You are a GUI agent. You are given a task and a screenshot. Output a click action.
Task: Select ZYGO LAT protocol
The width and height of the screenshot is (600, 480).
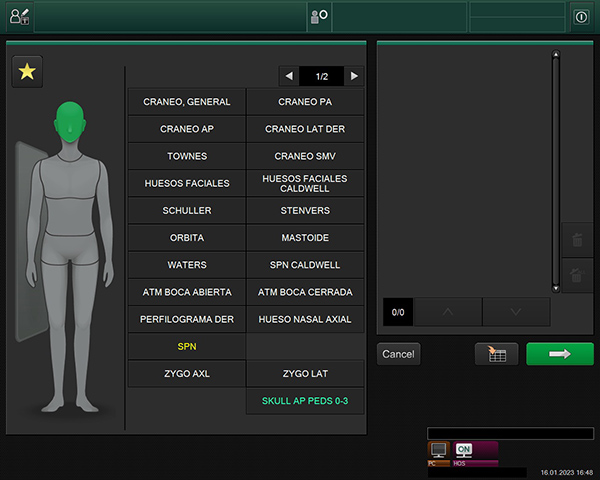[x=305, y=374]
